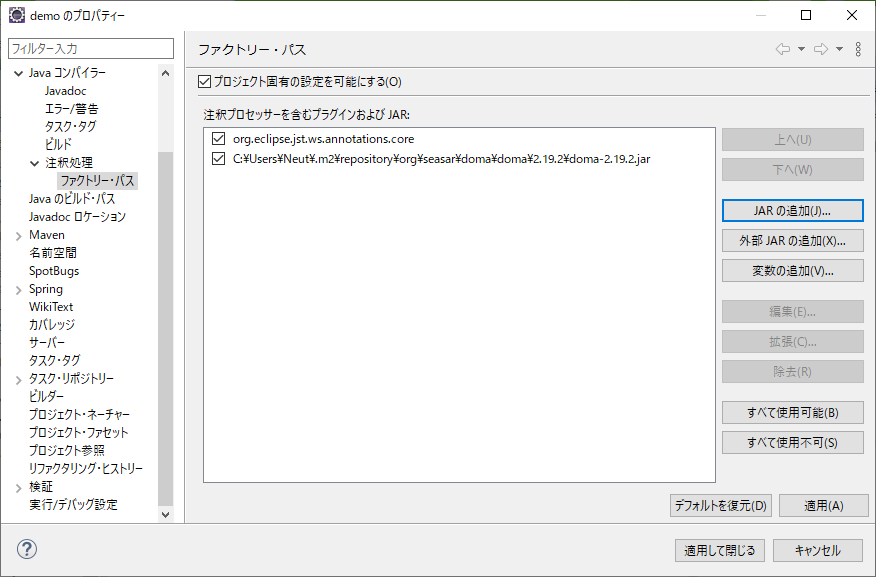
Task: Select Javadoc ロケーション in the sidebar
Action: [x=75, y=216]
